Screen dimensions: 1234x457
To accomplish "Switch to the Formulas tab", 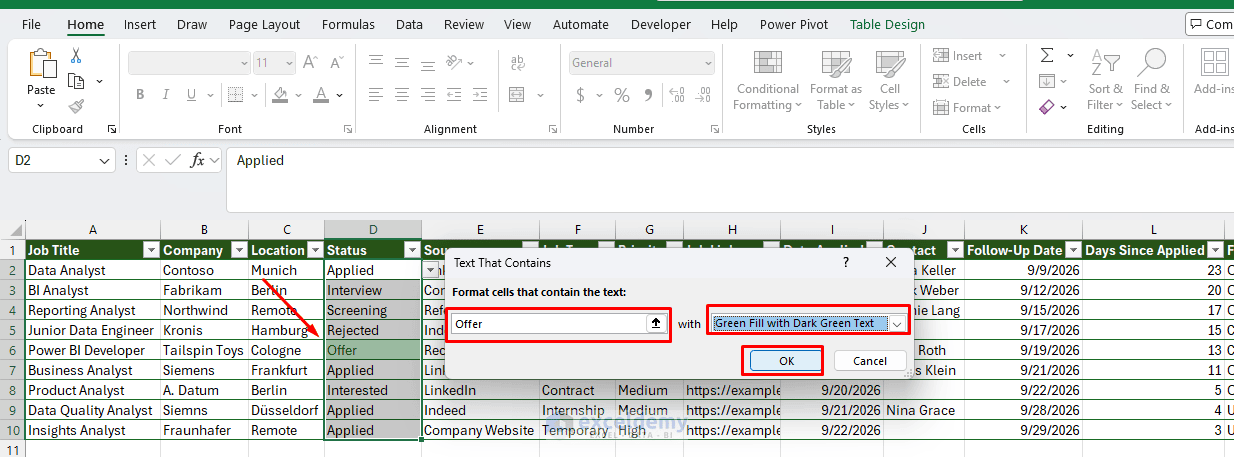I will pyautogui.click(x=349, y=24).
